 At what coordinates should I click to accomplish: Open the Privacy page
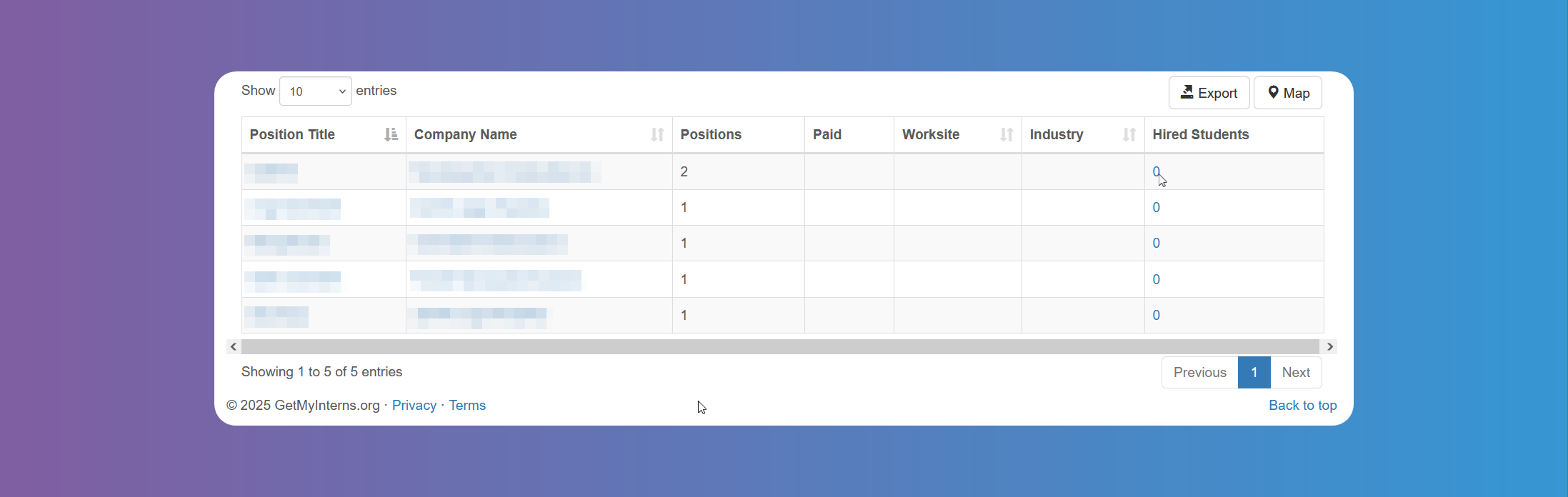[414, 405]
